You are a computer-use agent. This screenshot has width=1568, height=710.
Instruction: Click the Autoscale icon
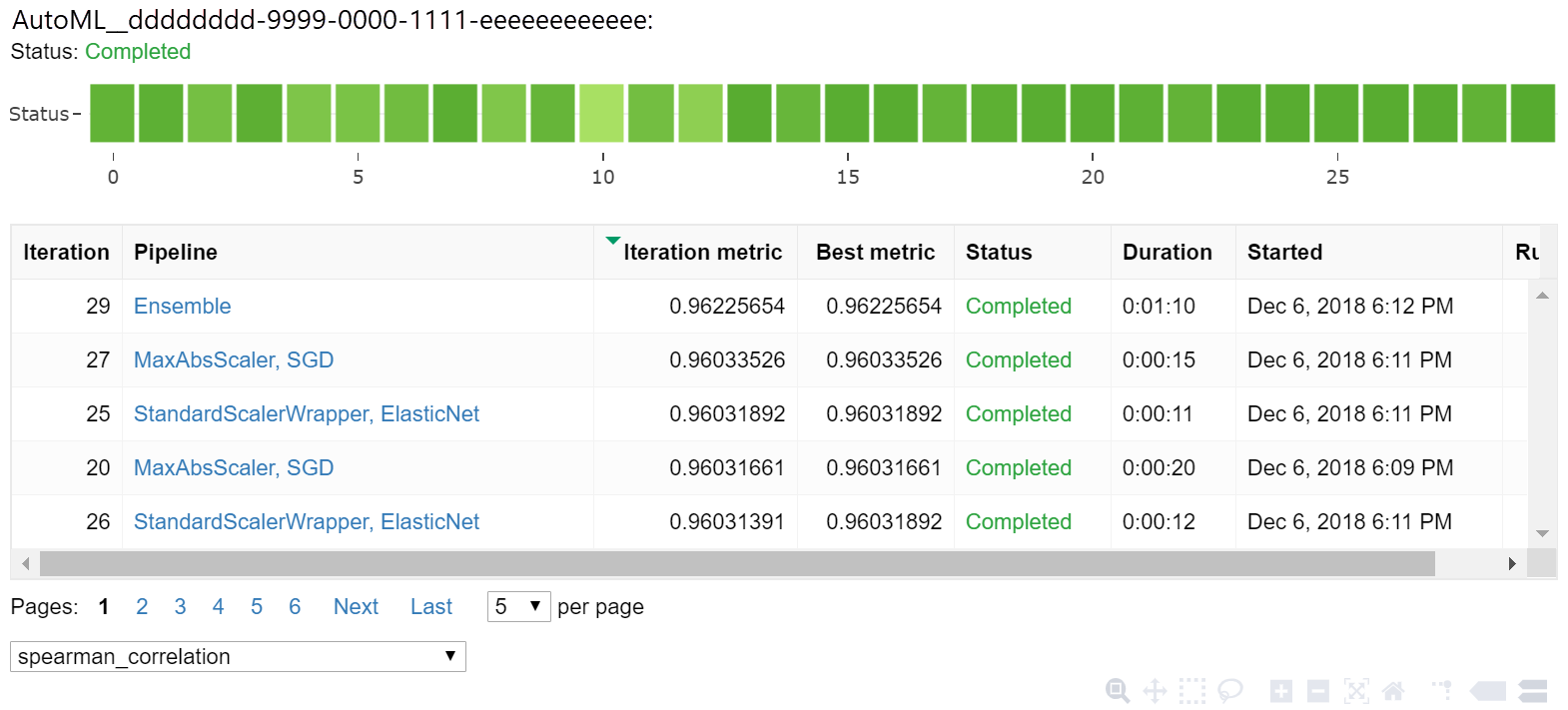click(1356, 690)
